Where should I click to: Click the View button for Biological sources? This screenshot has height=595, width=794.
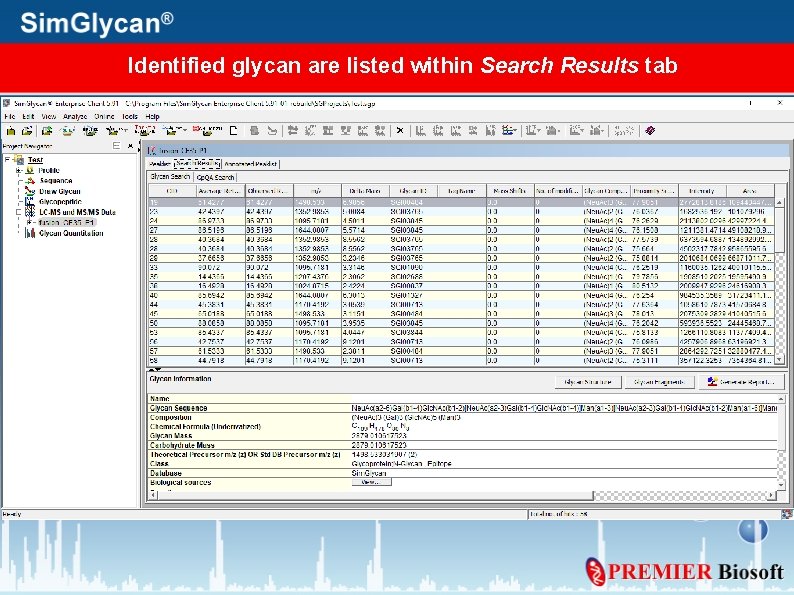(371, 482)
